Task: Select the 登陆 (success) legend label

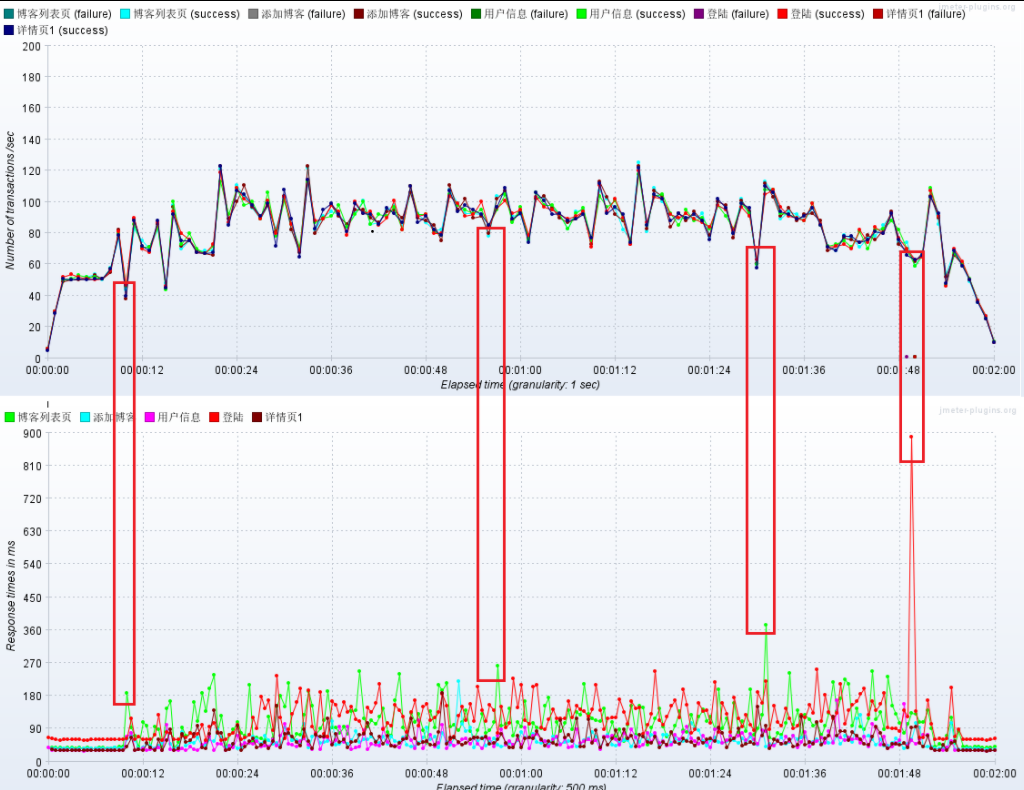Action: coord(827,14)
